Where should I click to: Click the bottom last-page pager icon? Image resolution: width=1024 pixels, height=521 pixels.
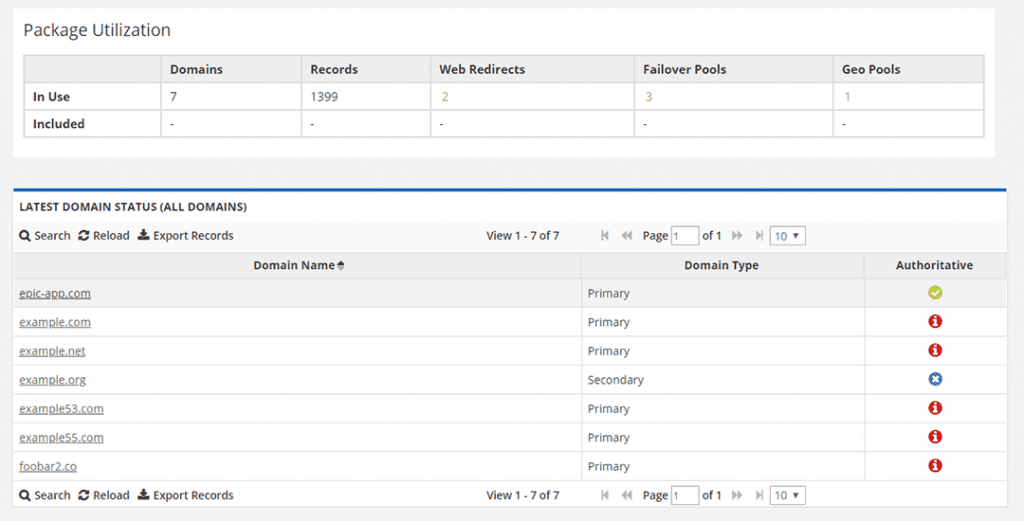click(x=759, y=496)
